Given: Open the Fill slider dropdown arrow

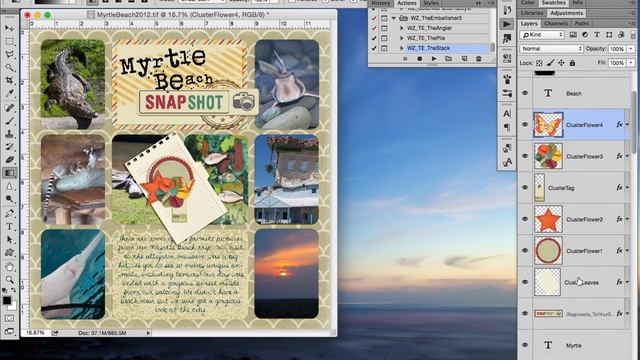Looking at the screenshot, I should click(x=631, y=63).
